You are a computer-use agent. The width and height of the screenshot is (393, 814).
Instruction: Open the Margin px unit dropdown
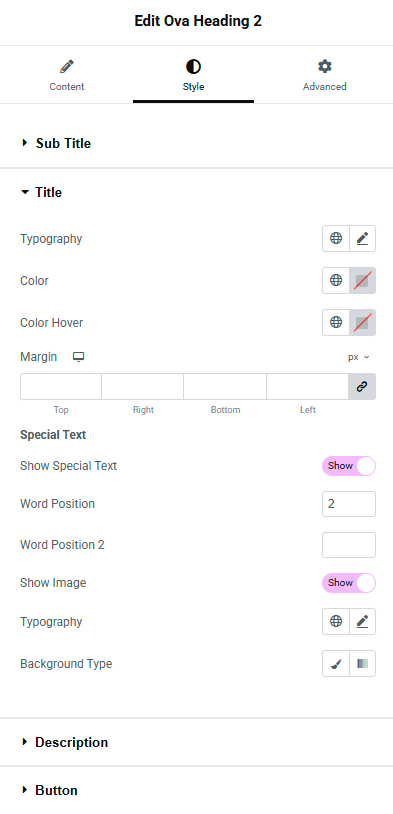[359, 357]
